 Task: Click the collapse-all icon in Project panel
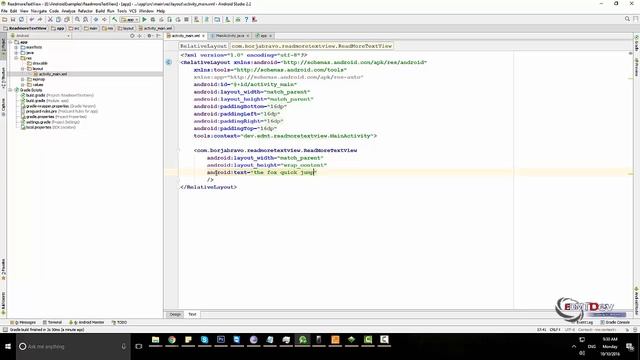[x=140, y=36]
